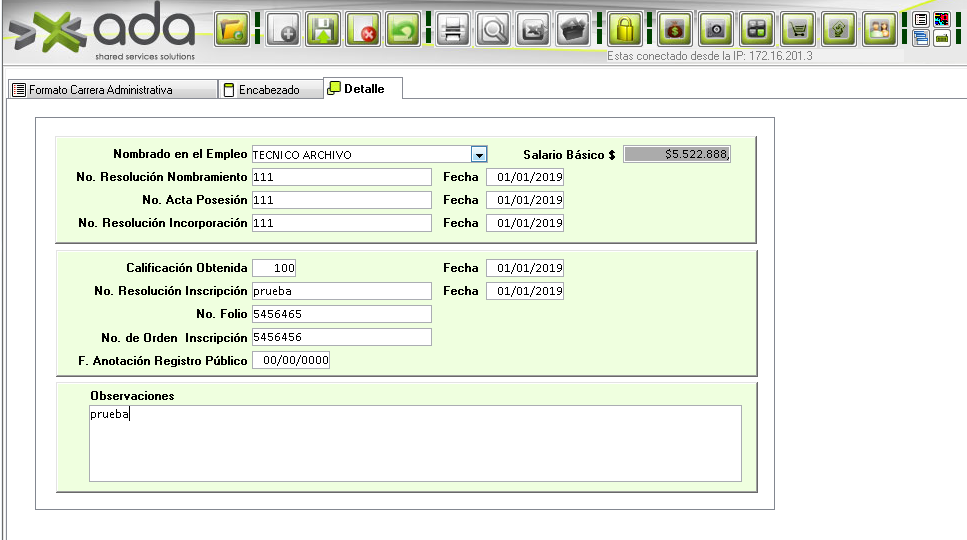Click the No. Resolución Nombramiento field
This screenshot has width=967, height=540.
(x=341, y=177)
